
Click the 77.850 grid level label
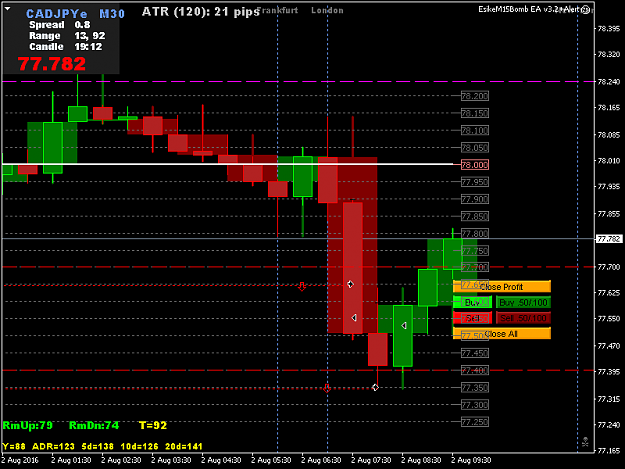(475, 217)
